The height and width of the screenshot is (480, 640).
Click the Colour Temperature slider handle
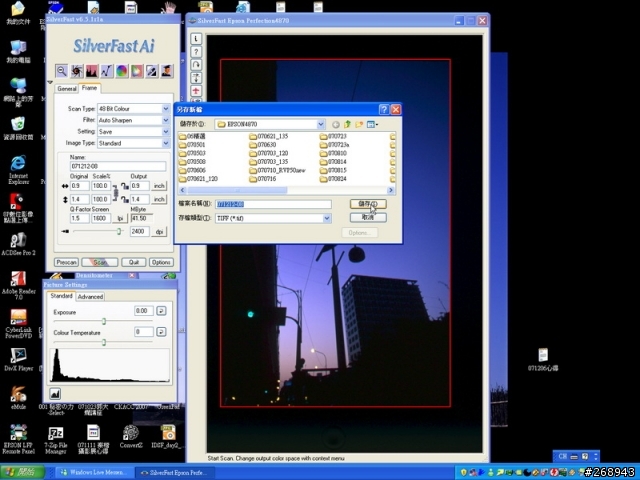point(104,342)
